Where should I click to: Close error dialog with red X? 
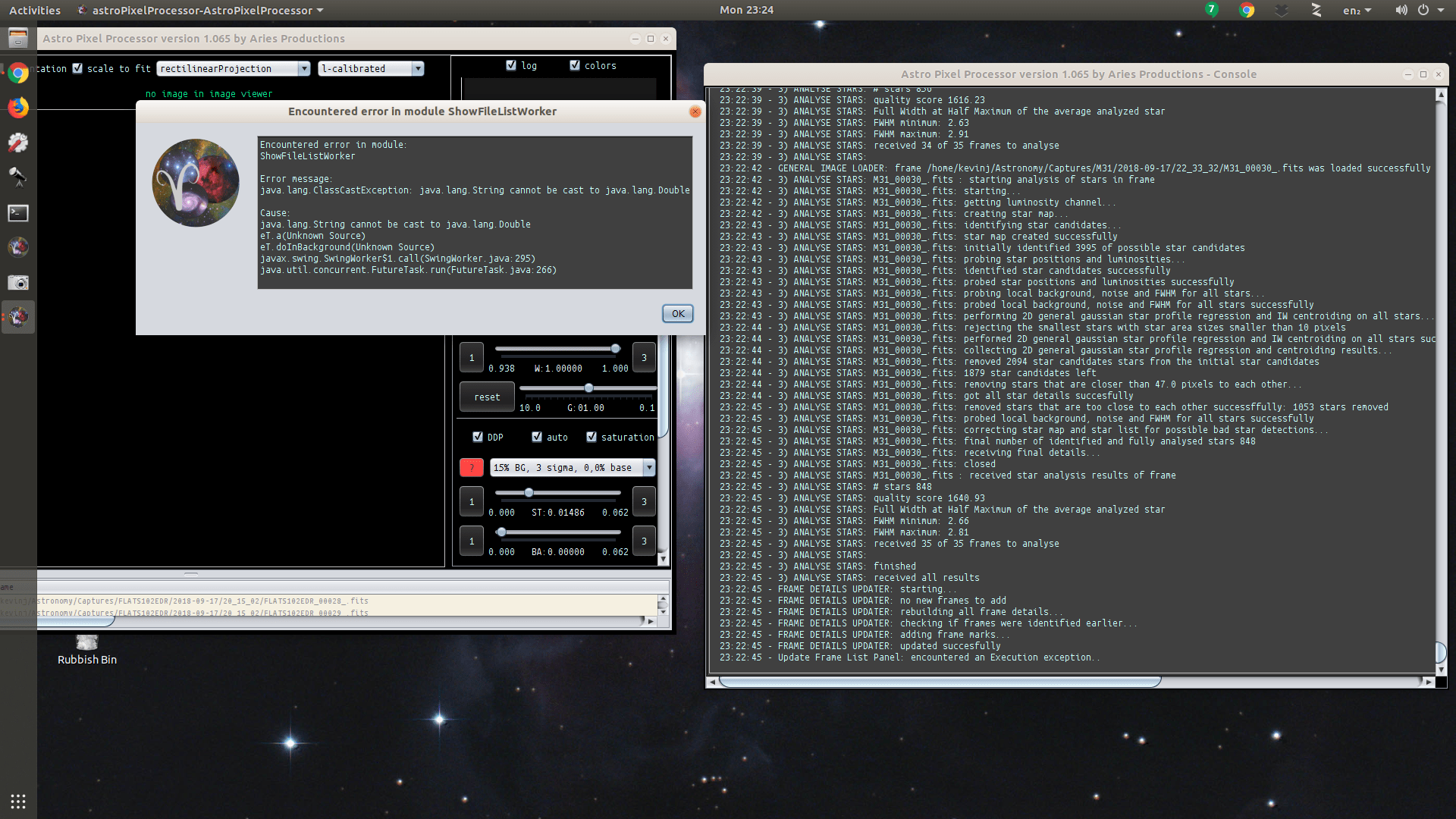pyautogui.click(x=695, y=111)
